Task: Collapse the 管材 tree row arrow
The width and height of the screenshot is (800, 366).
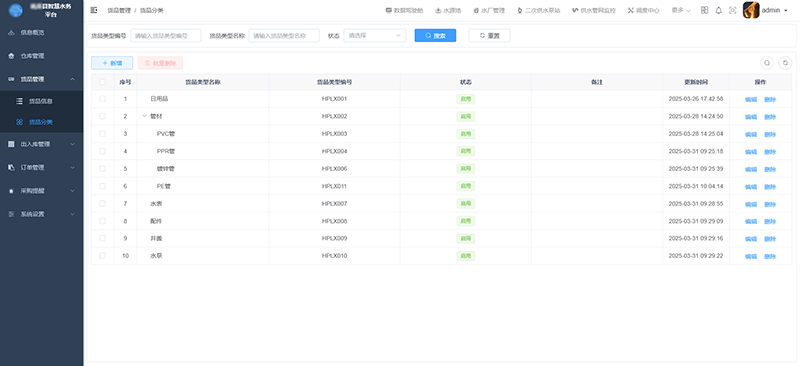Action: (x=144, y=116)
